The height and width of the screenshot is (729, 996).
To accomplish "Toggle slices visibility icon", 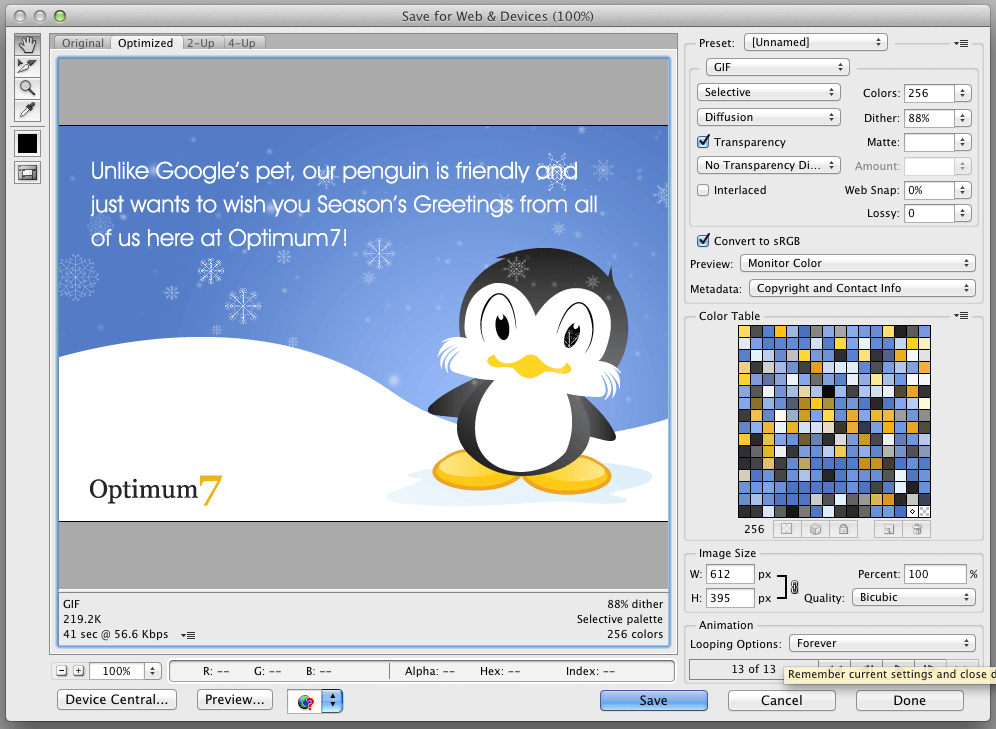I will click(27, 173).
